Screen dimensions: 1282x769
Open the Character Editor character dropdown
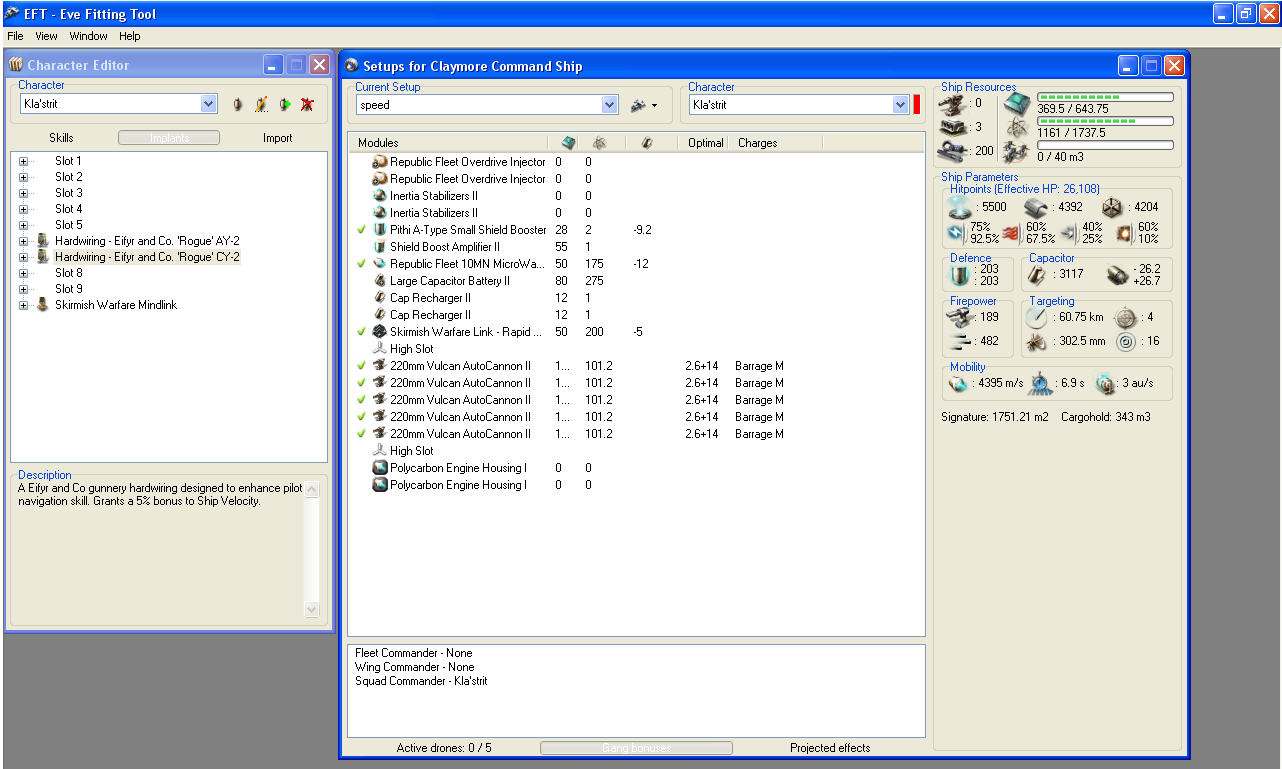tap(208, 104)
